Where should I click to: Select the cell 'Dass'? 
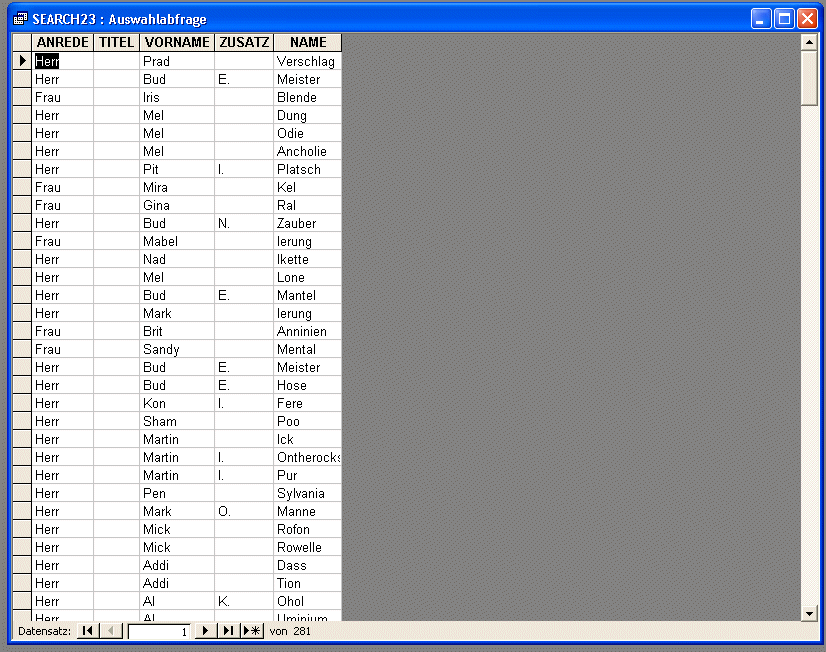point(308,565)
